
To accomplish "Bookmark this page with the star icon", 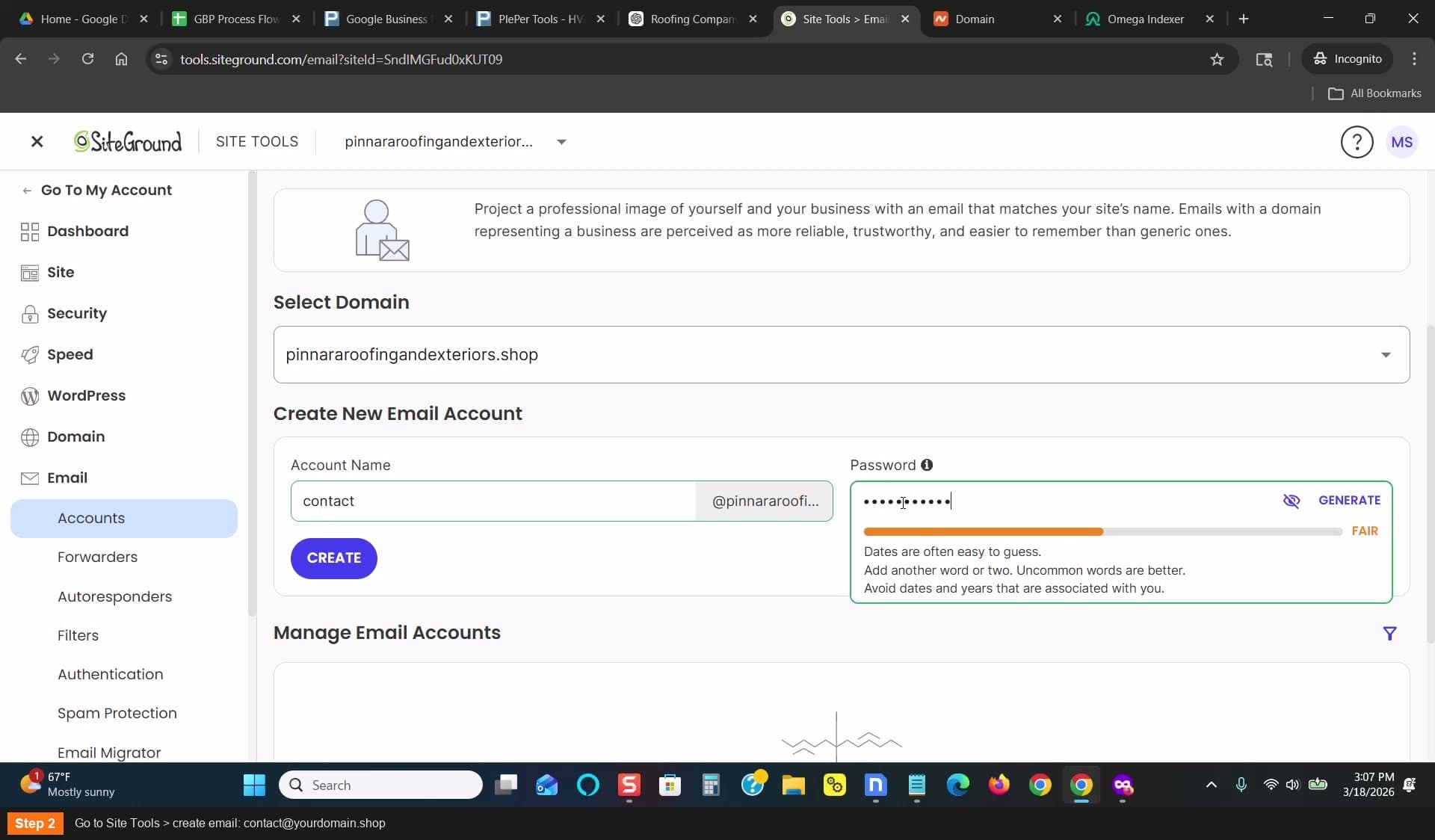I will click(1217, 59).
